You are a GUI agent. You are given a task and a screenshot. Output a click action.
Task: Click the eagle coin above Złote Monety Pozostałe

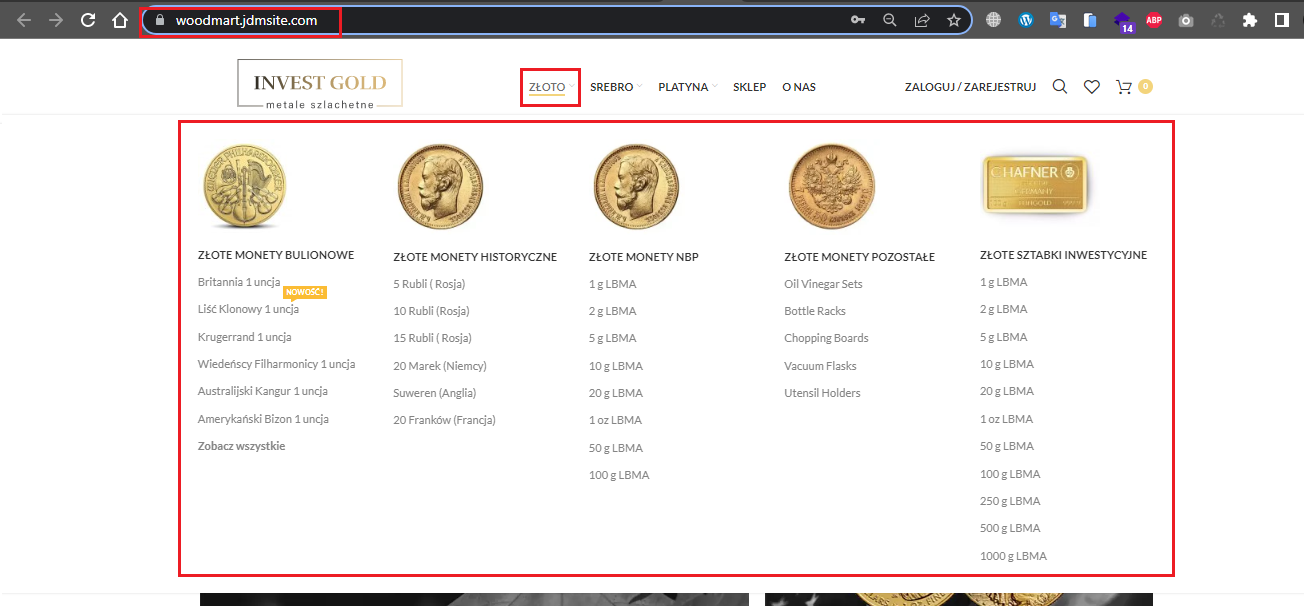click(x=831, y=186)
